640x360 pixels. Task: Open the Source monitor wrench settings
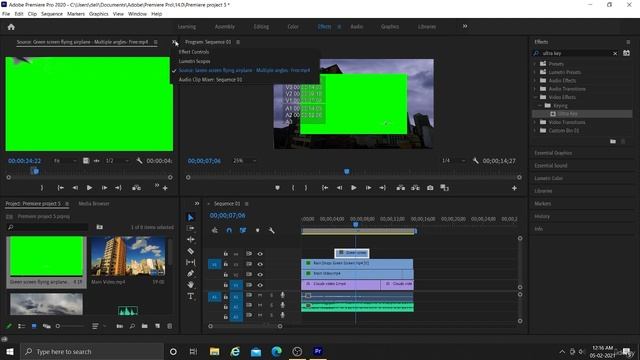[x=139, y=161]
